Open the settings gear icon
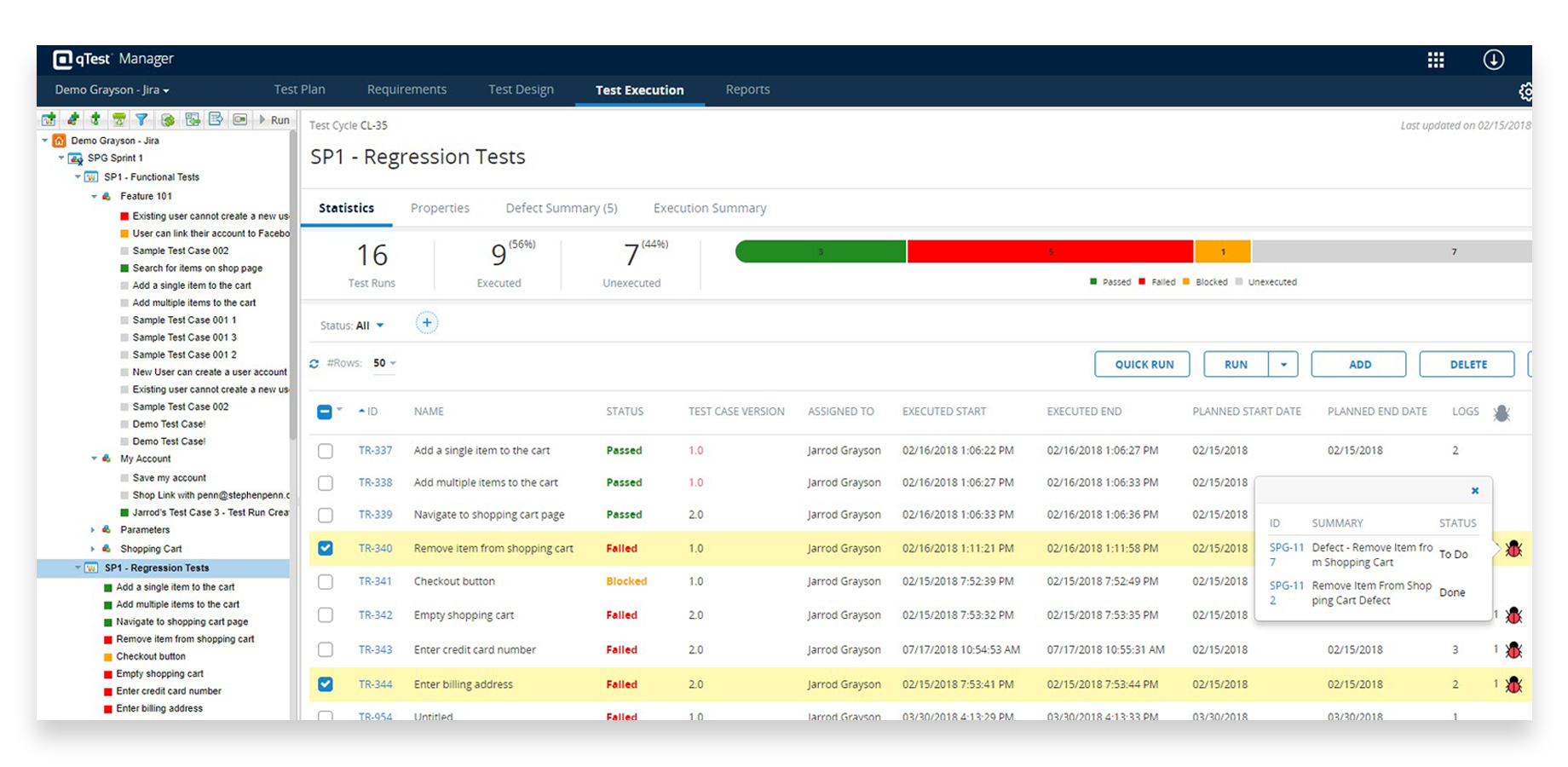Image resolution: width=1568 pixels, height=767 pixels. click(1527, 91)
